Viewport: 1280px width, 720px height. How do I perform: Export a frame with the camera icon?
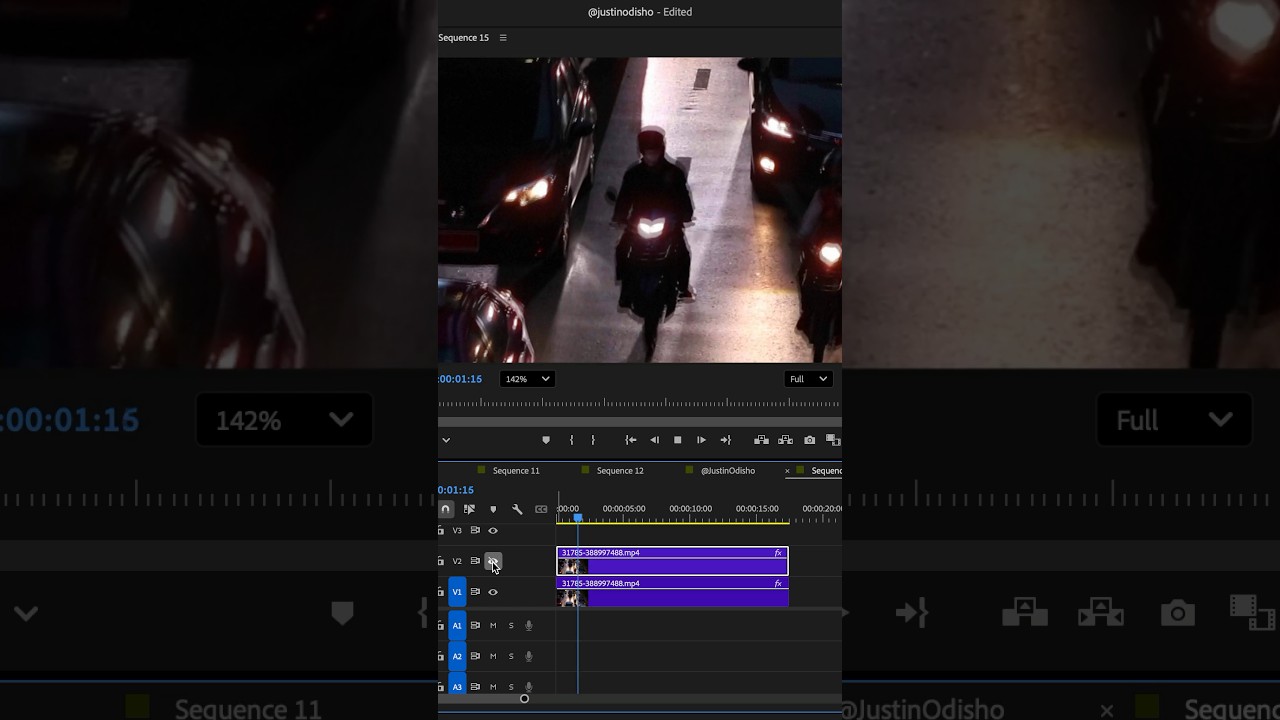(x=809, y=440)
